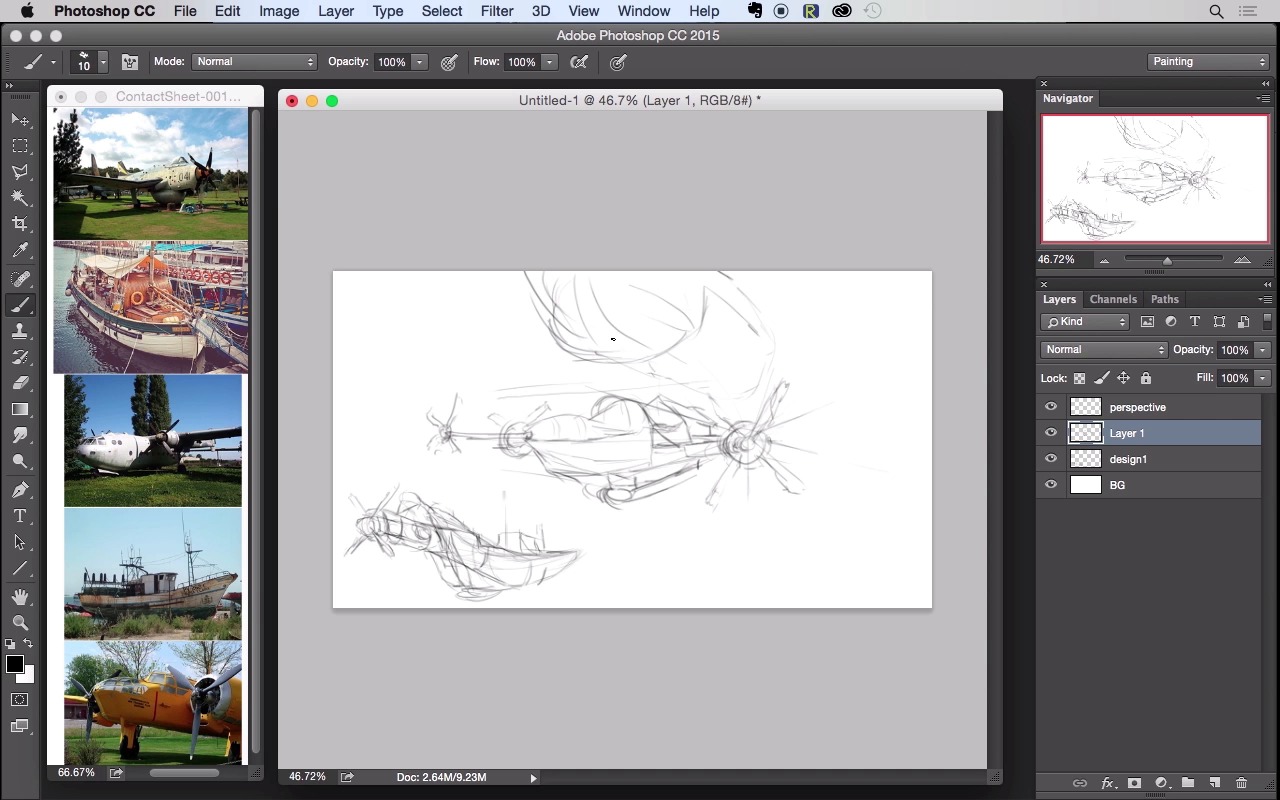Select the Eraser tool
1280x800 pixels.
point(20,384)
